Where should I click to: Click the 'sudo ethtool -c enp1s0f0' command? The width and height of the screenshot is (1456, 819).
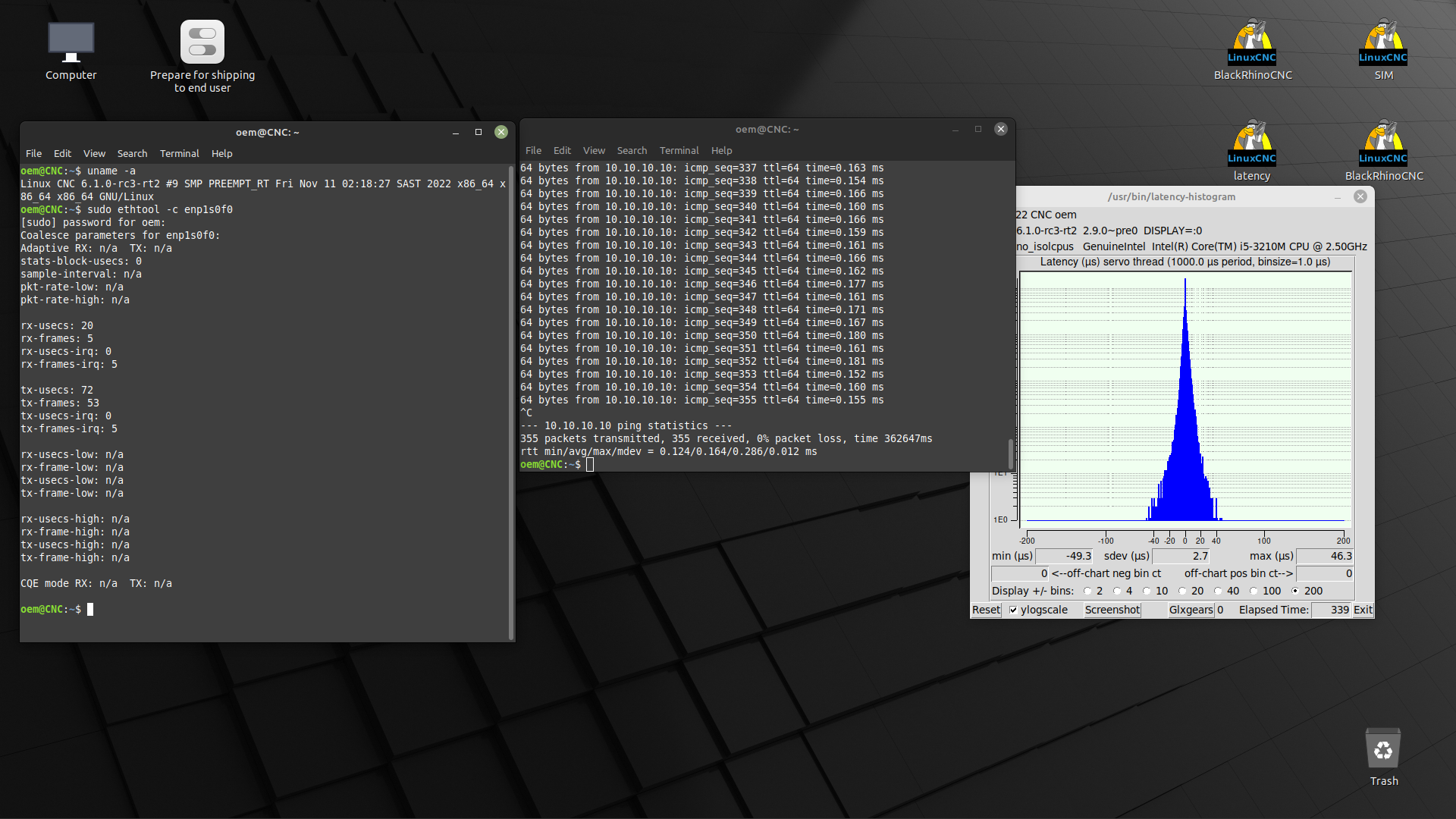pyautogui.click(x=160, y=209)
